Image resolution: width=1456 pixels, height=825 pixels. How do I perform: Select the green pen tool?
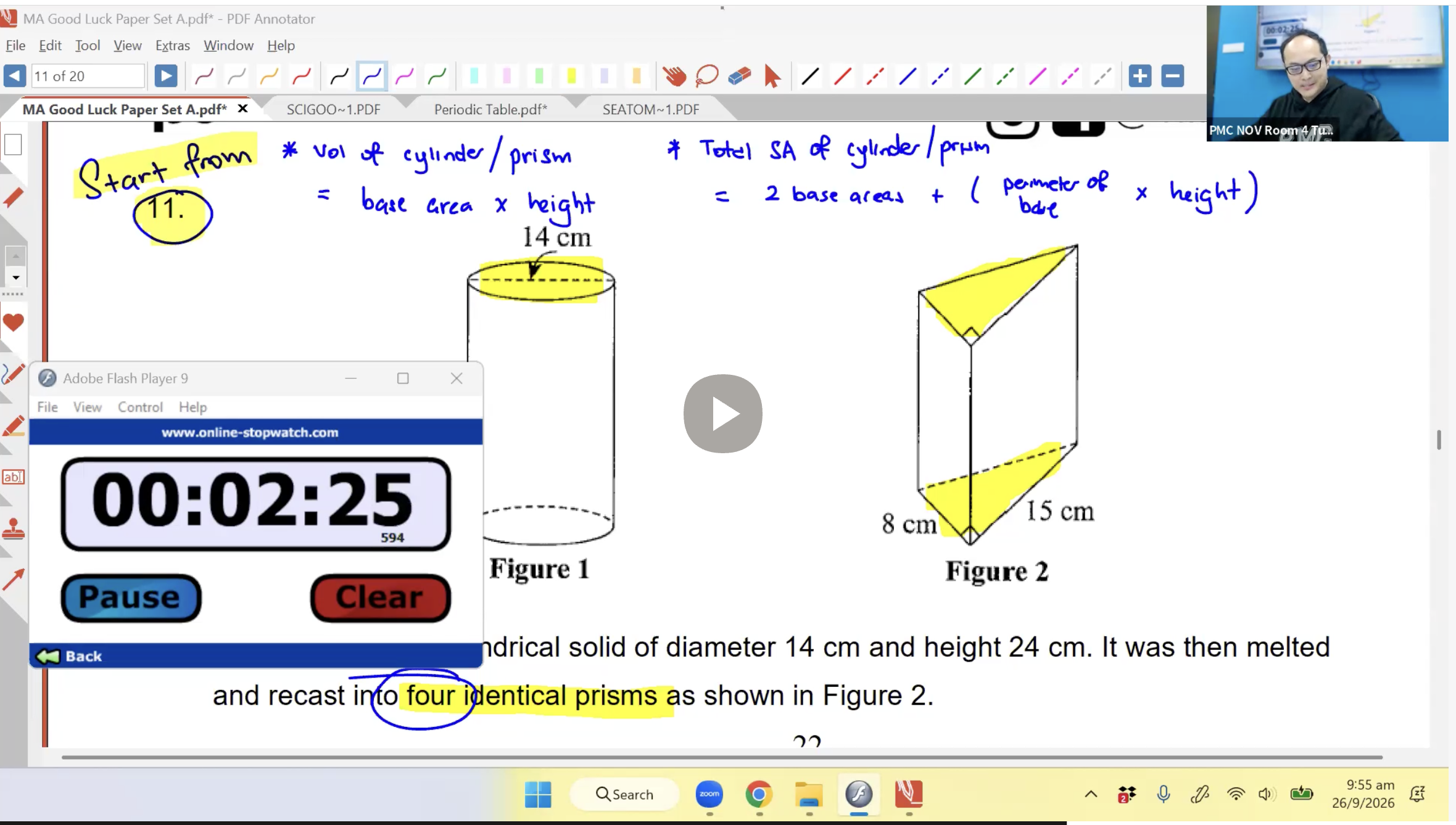(437, 76)
